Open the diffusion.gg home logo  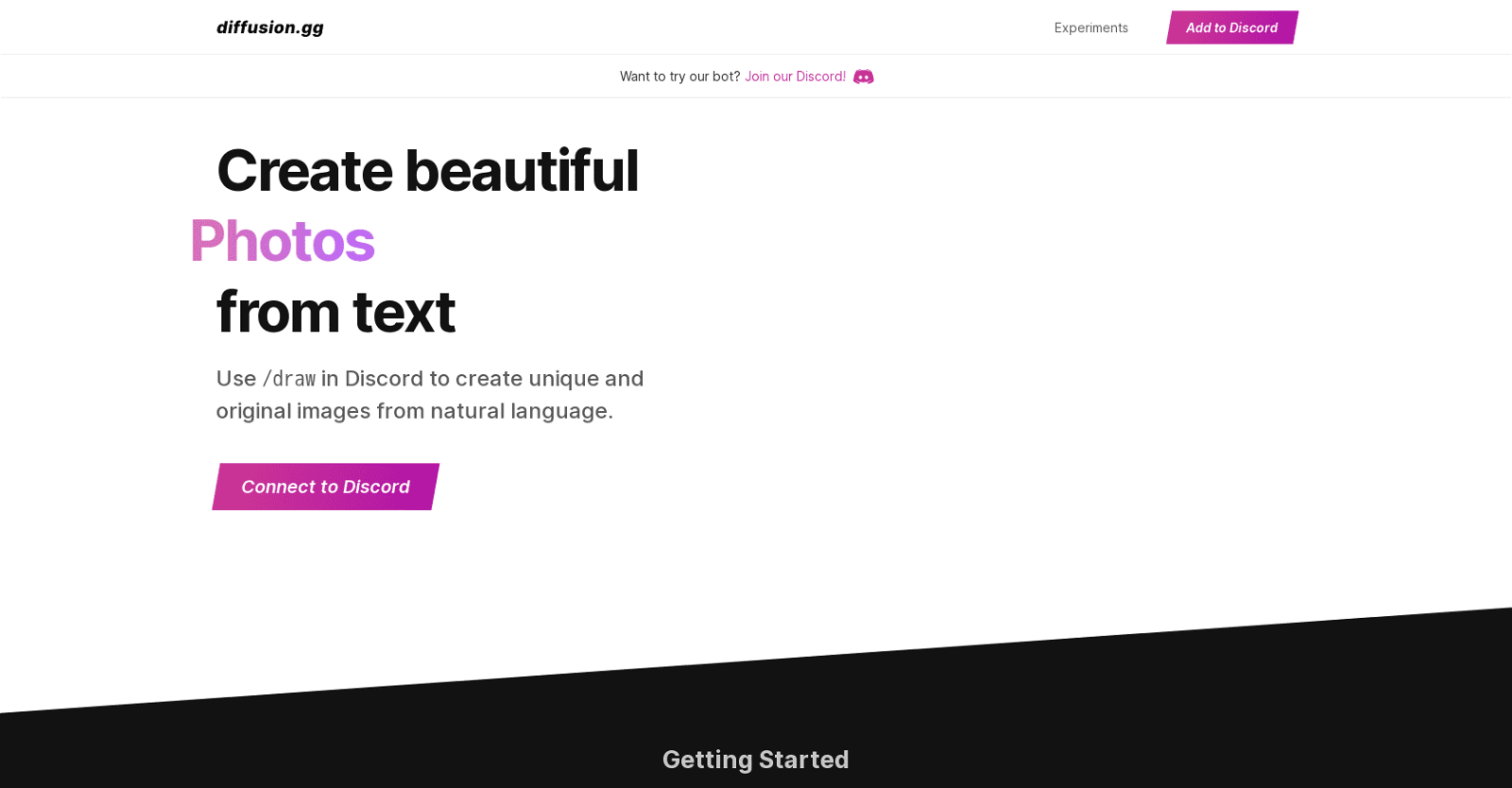(x=270, y=27)
